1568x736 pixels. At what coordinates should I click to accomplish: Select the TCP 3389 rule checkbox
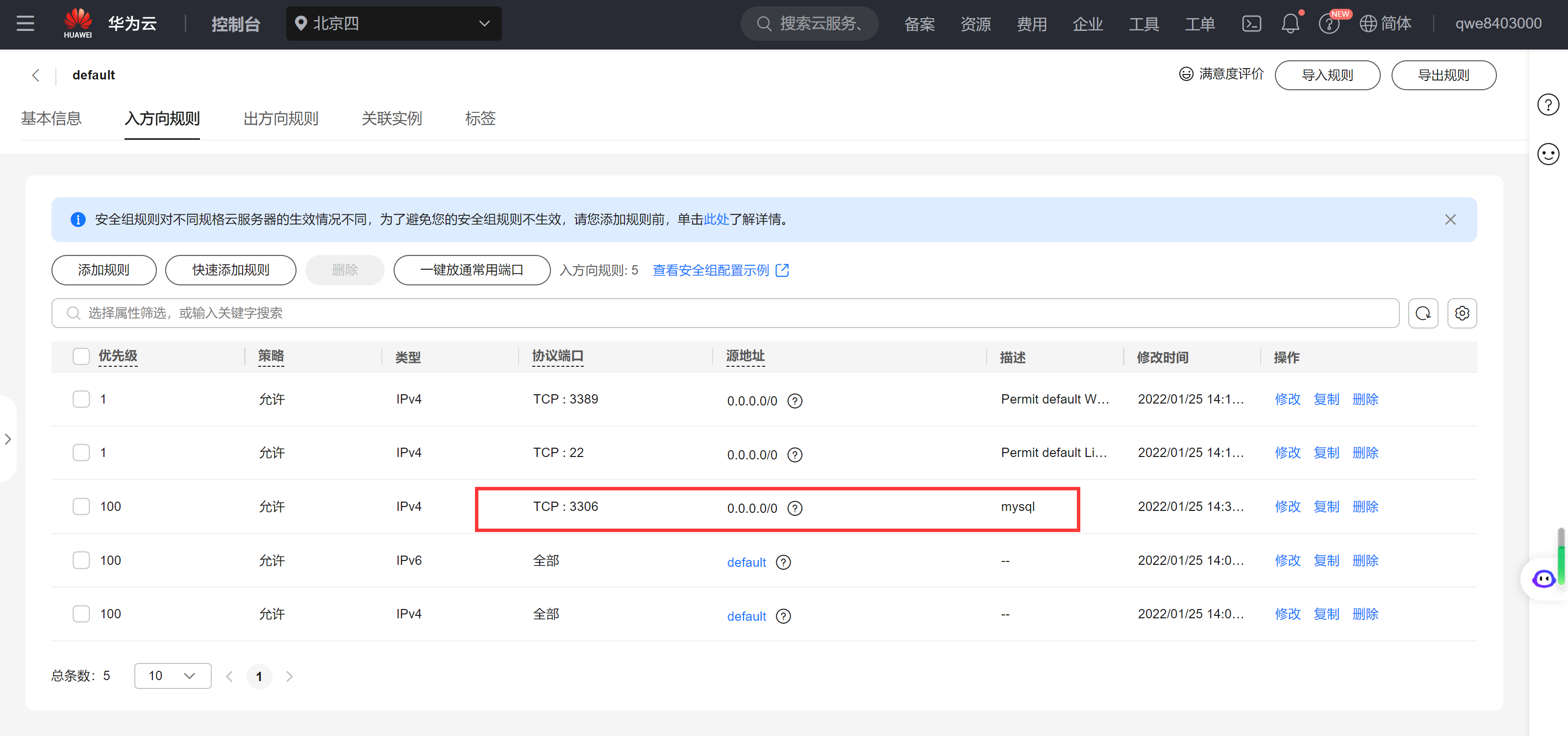tap(81, 399)
